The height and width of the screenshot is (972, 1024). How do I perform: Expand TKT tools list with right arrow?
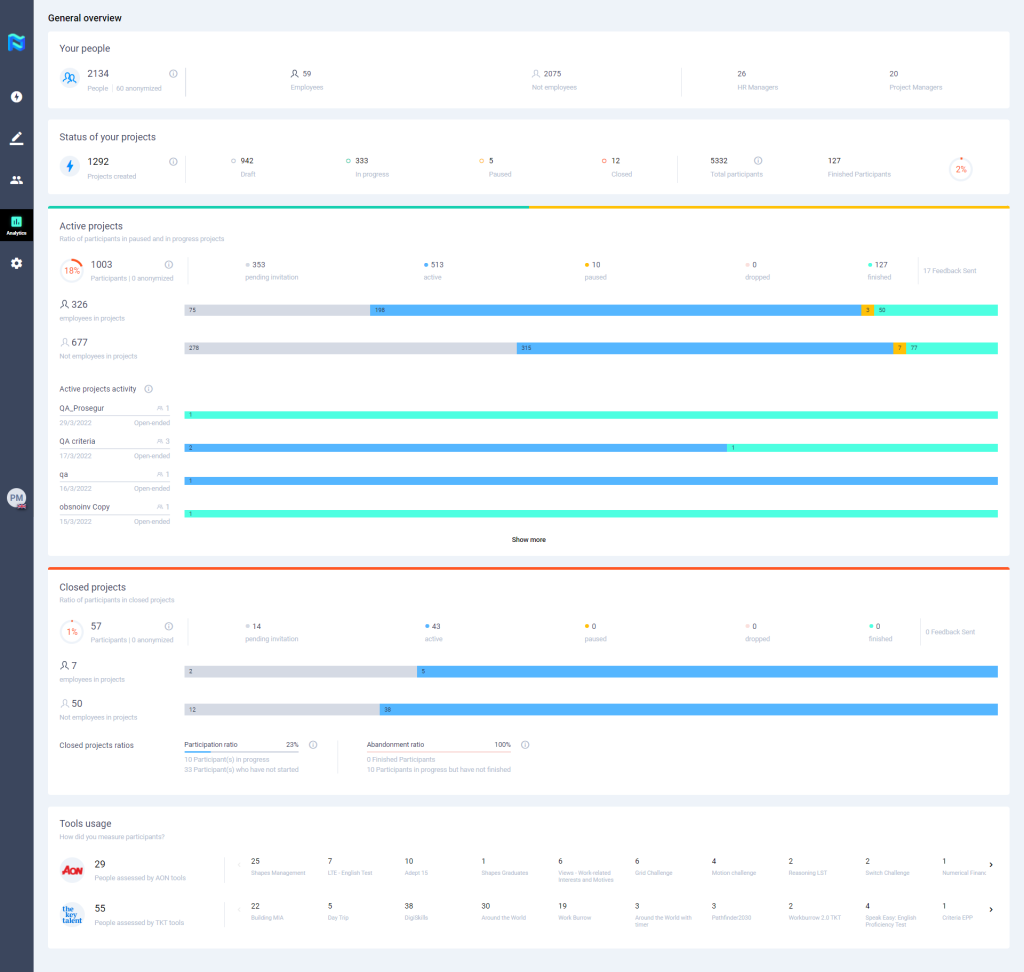point(991,909)
